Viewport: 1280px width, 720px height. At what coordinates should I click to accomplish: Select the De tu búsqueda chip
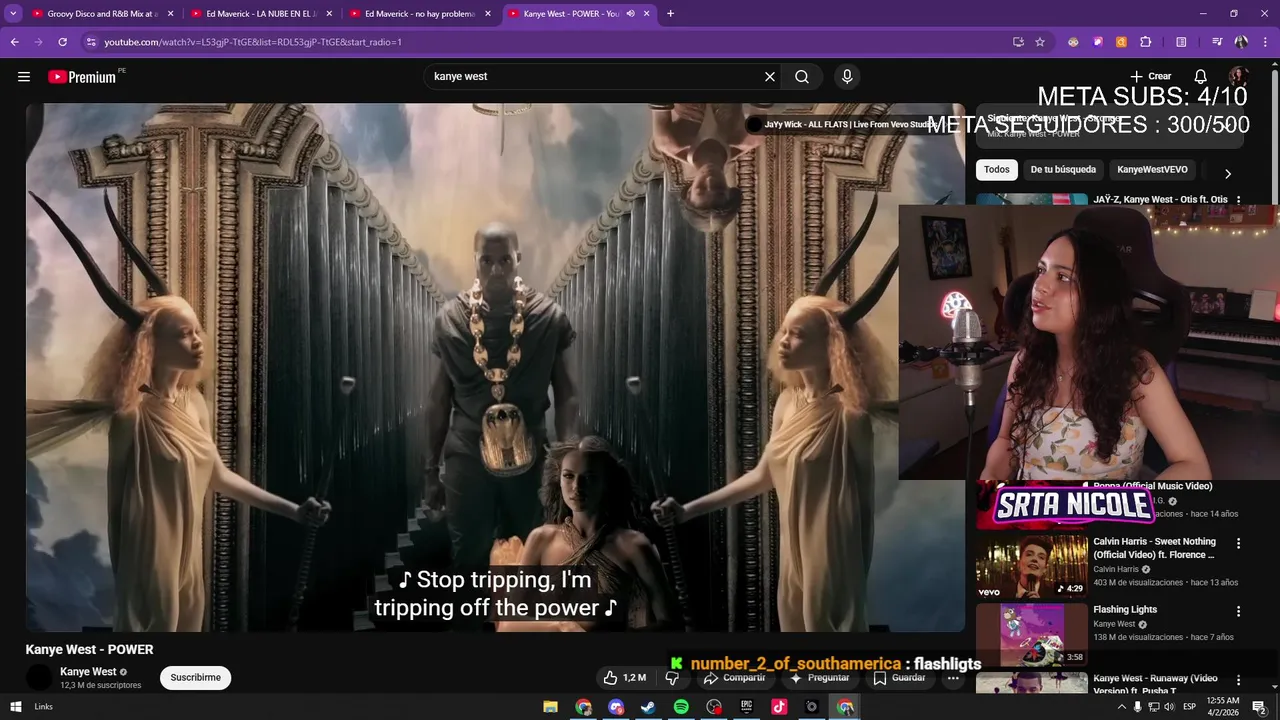1063,170
